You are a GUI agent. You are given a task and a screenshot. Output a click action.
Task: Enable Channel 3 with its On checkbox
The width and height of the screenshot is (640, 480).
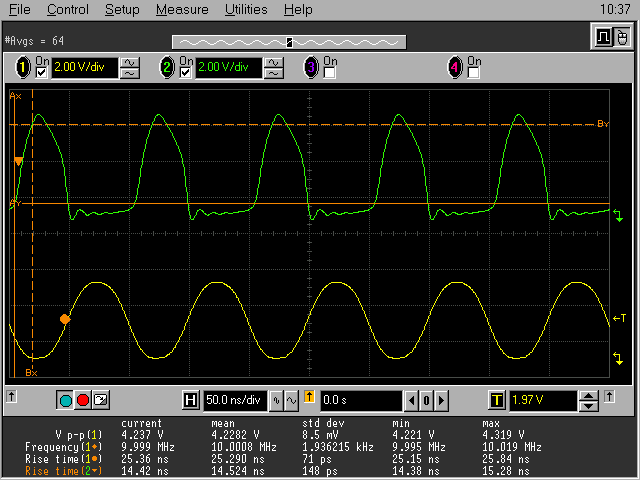click(x=330, y=73)
